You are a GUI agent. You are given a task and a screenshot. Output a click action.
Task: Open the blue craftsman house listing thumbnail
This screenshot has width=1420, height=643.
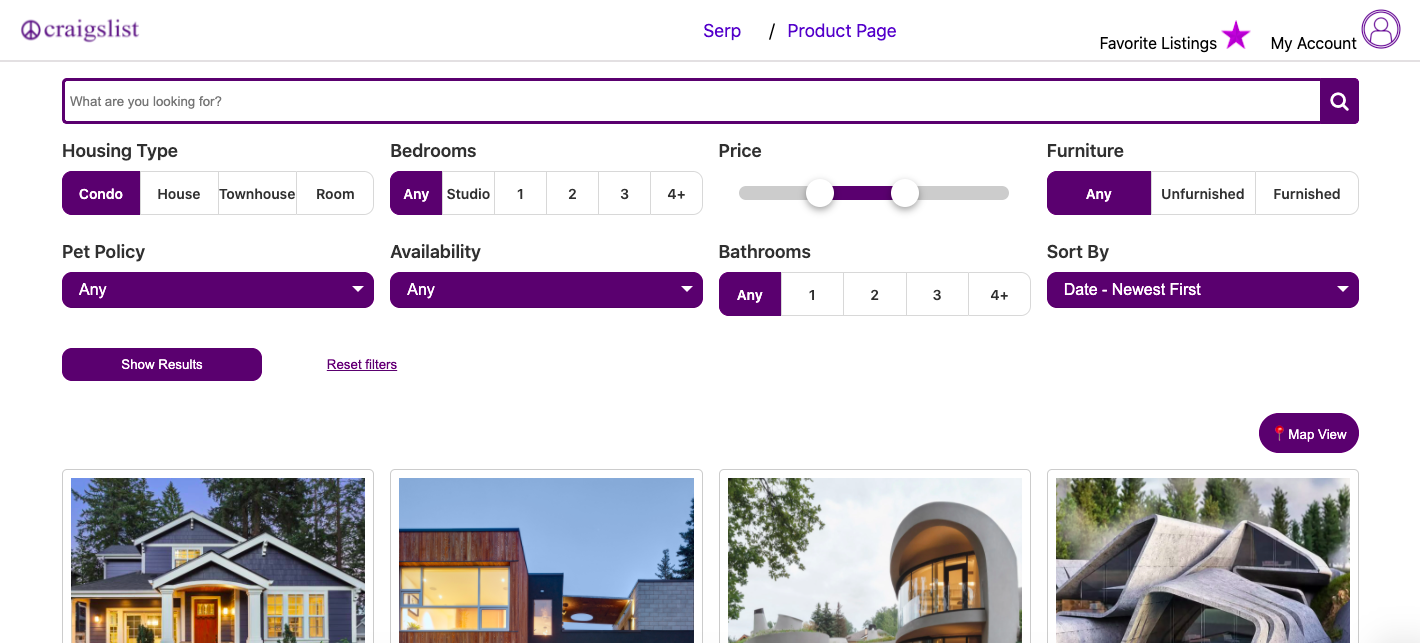218,560
